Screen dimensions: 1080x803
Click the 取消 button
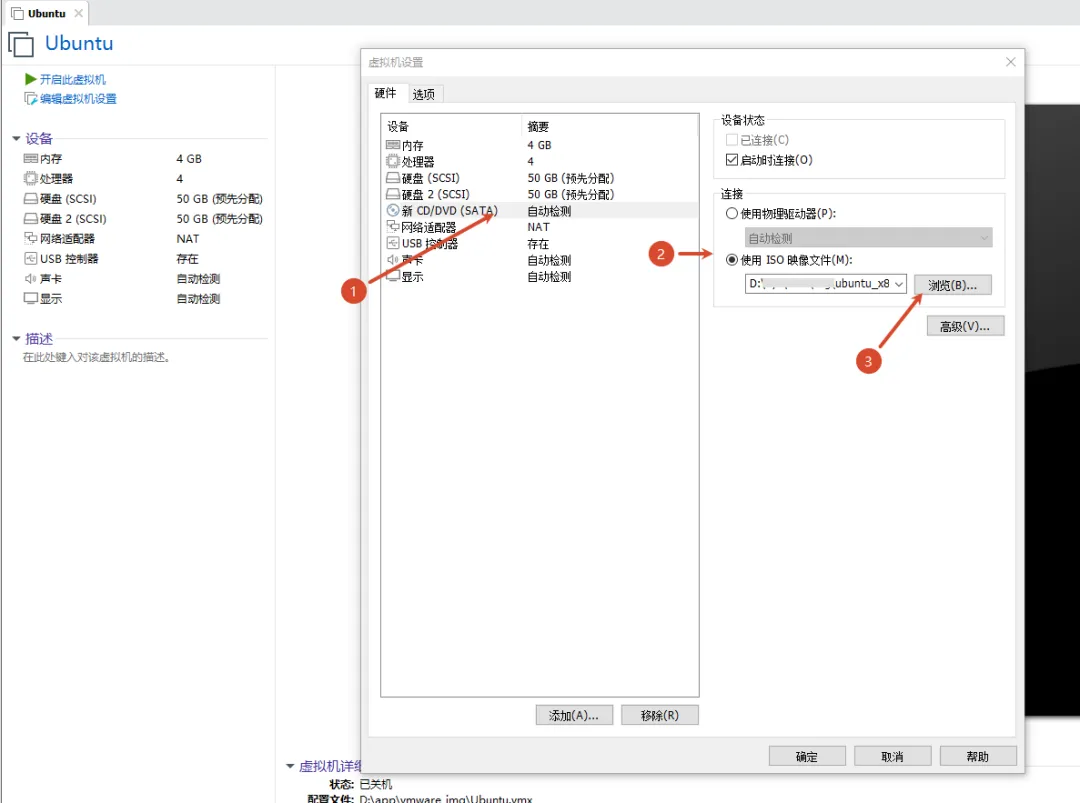click(893, 756)
